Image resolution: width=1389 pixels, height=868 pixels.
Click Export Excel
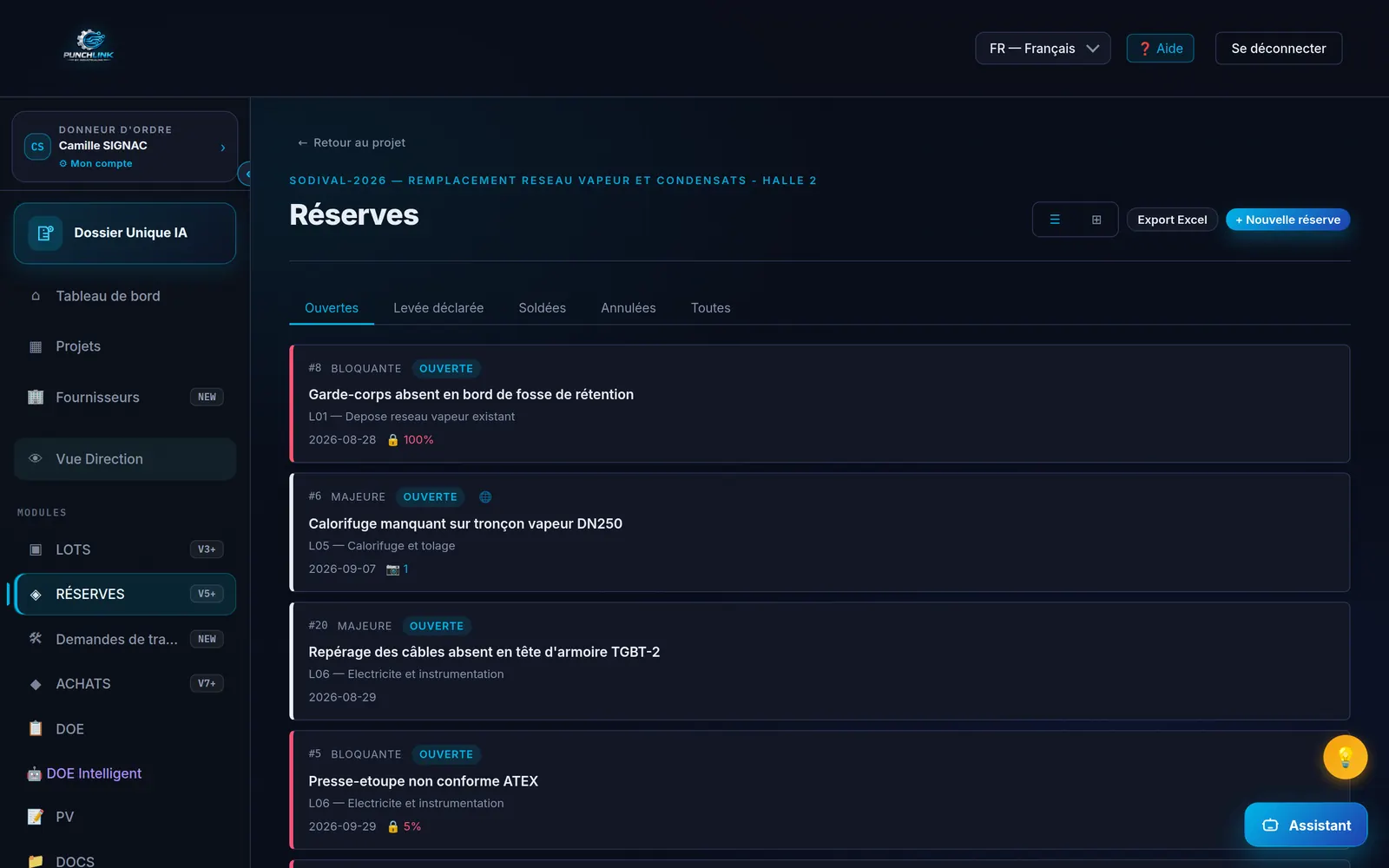[1172, 220]
